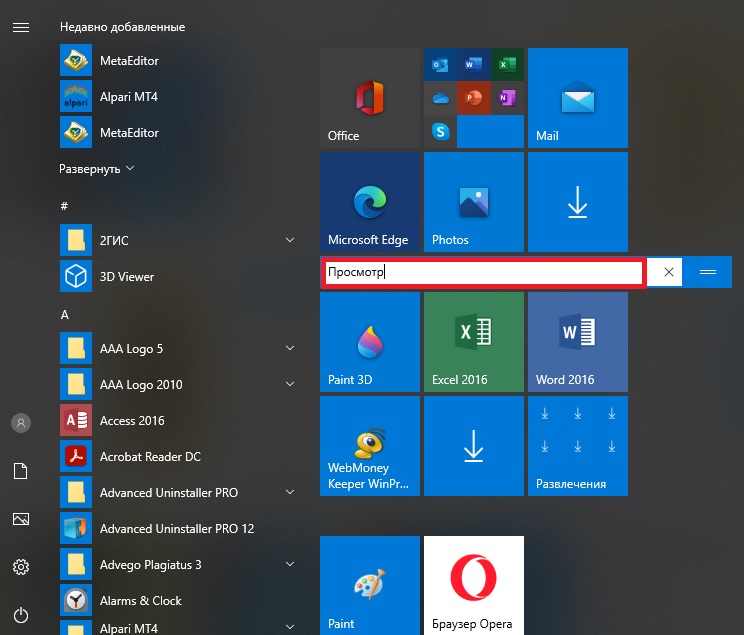Open the PowerPoint mini tile

(474, 98)
